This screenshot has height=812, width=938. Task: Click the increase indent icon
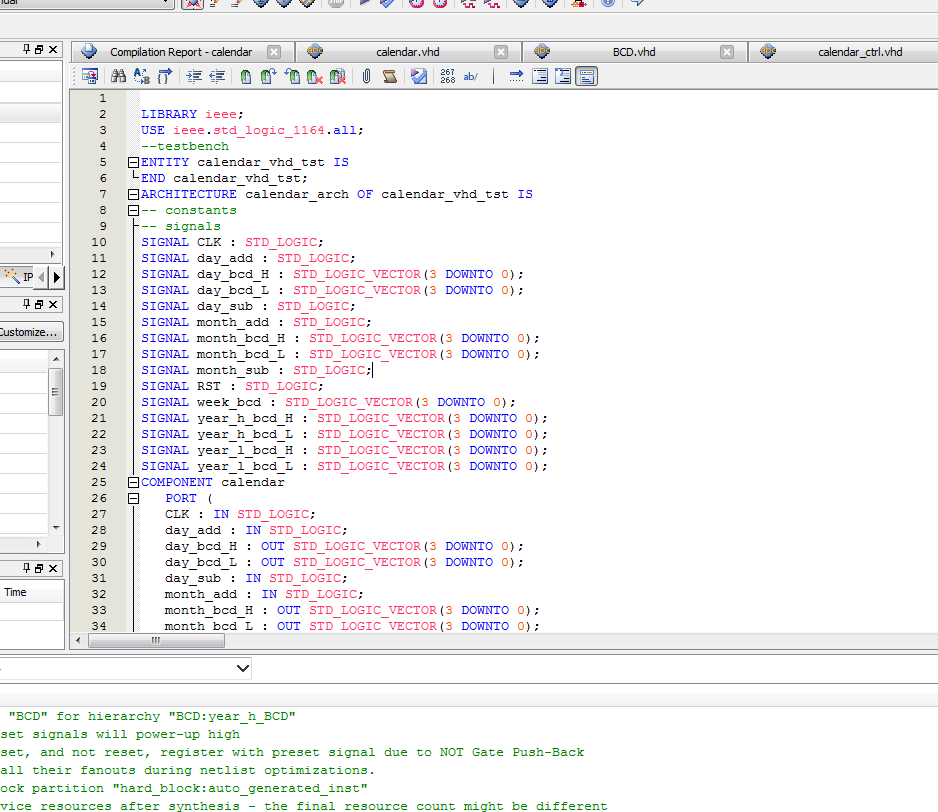tap(194, 76)
